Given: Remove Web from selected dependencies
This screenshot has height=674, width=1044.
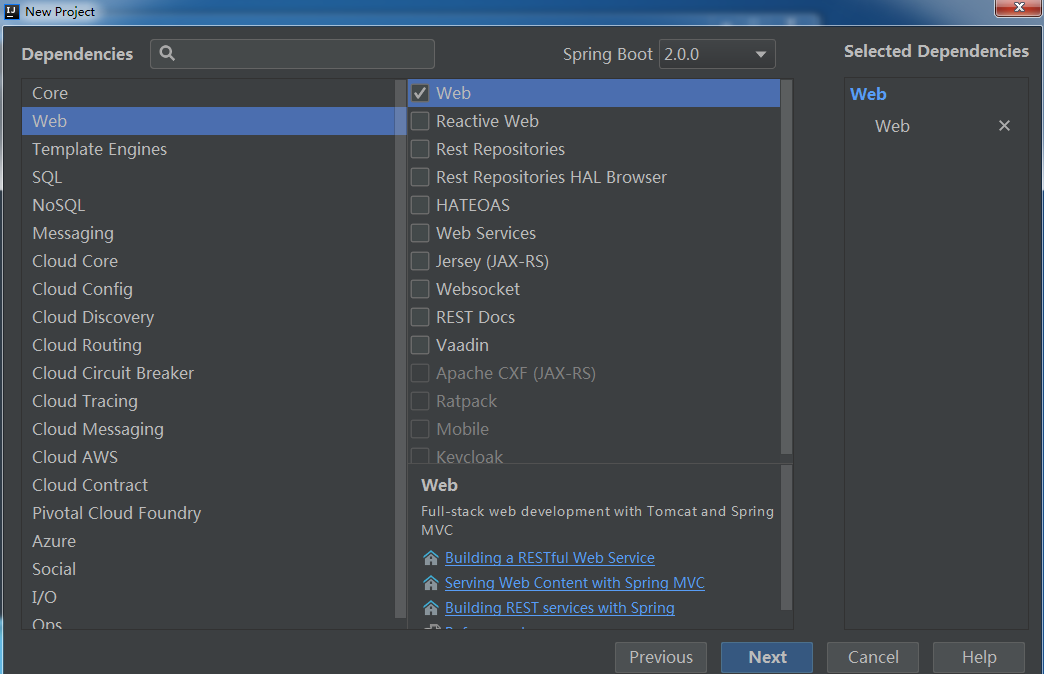Looking at the screenshot, I should pyautogui.click(x=1004, y=126).
